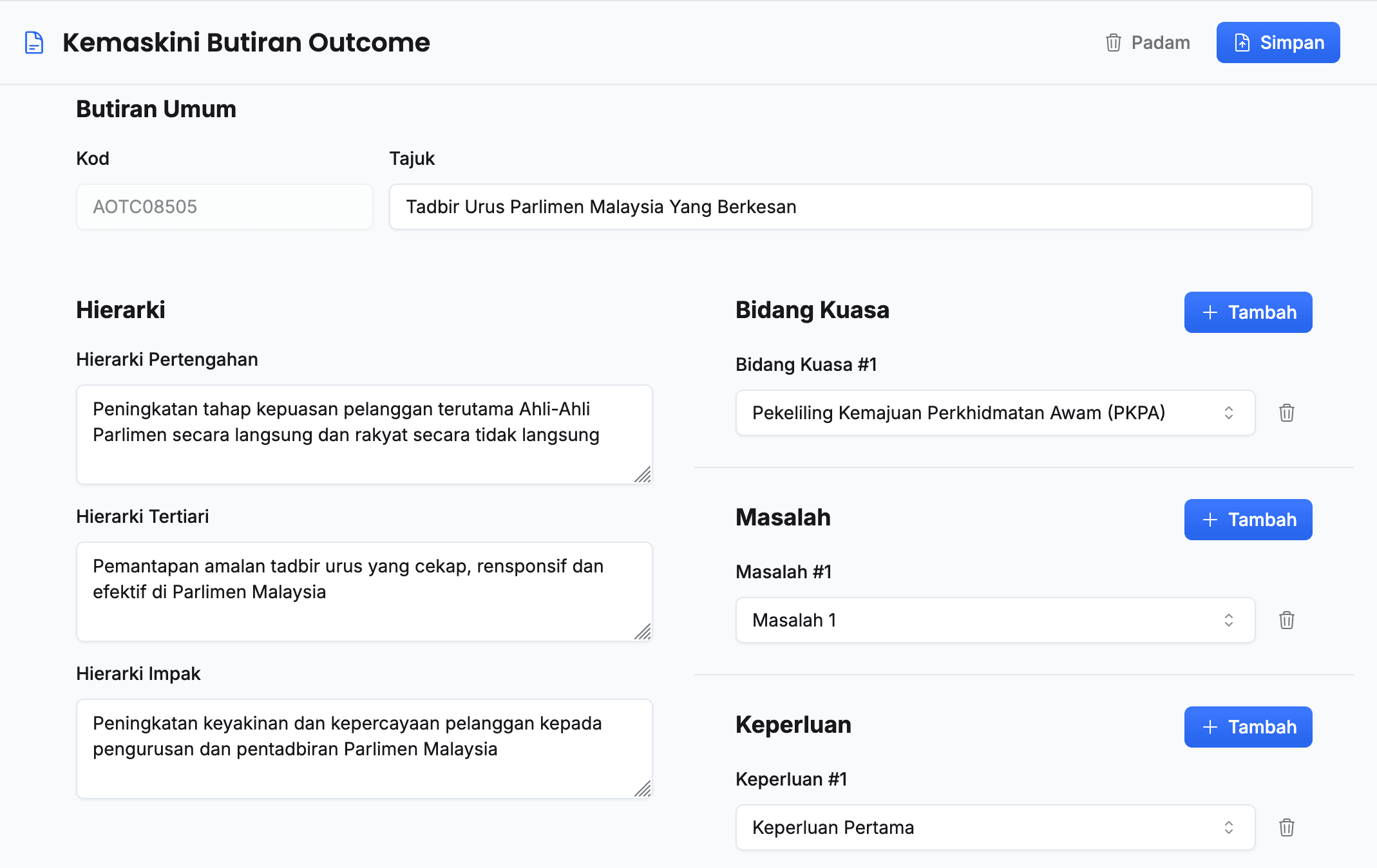Click the plus icon in Keperluan Tambah
The height and width of the screenshot is (868, 1377).
pyautogui.click(x=1210, y=727)
